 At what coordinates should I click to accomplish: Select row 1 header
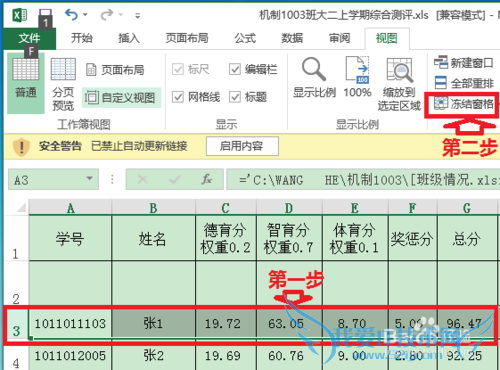[x=16, y=238]
